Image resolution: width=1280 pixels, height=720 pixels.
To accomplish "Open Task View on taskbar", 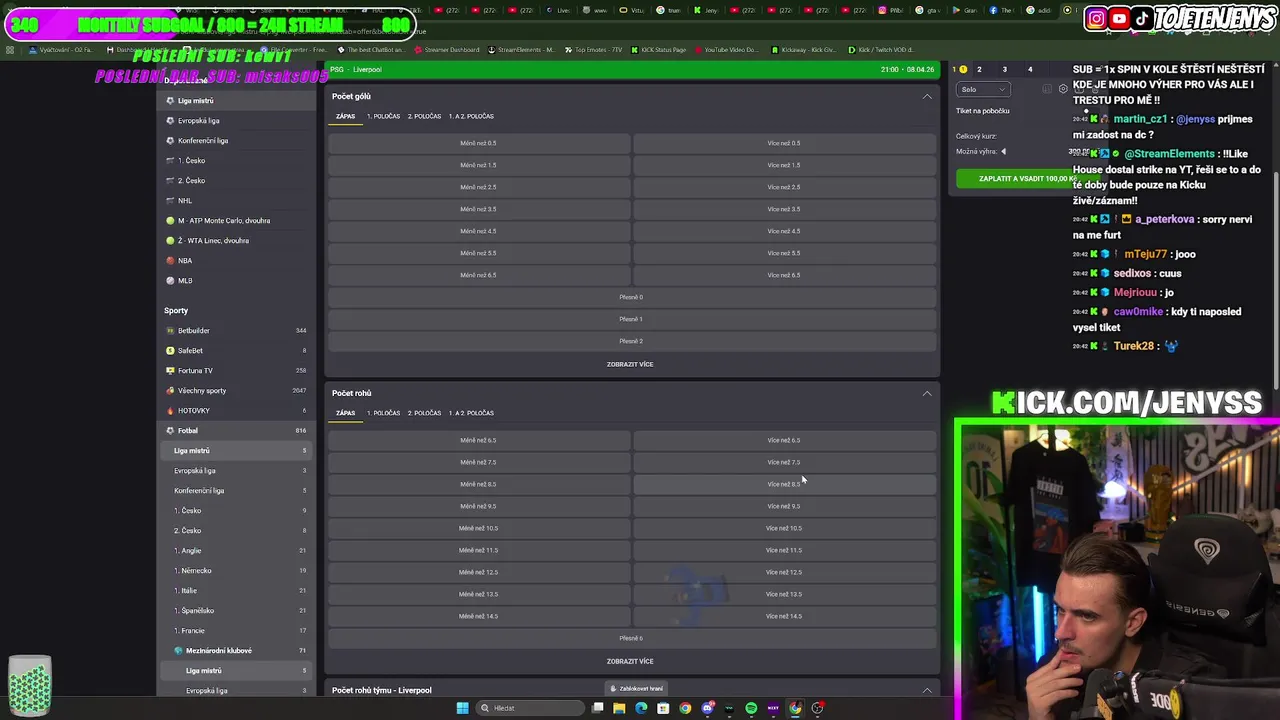I will 597,708.
